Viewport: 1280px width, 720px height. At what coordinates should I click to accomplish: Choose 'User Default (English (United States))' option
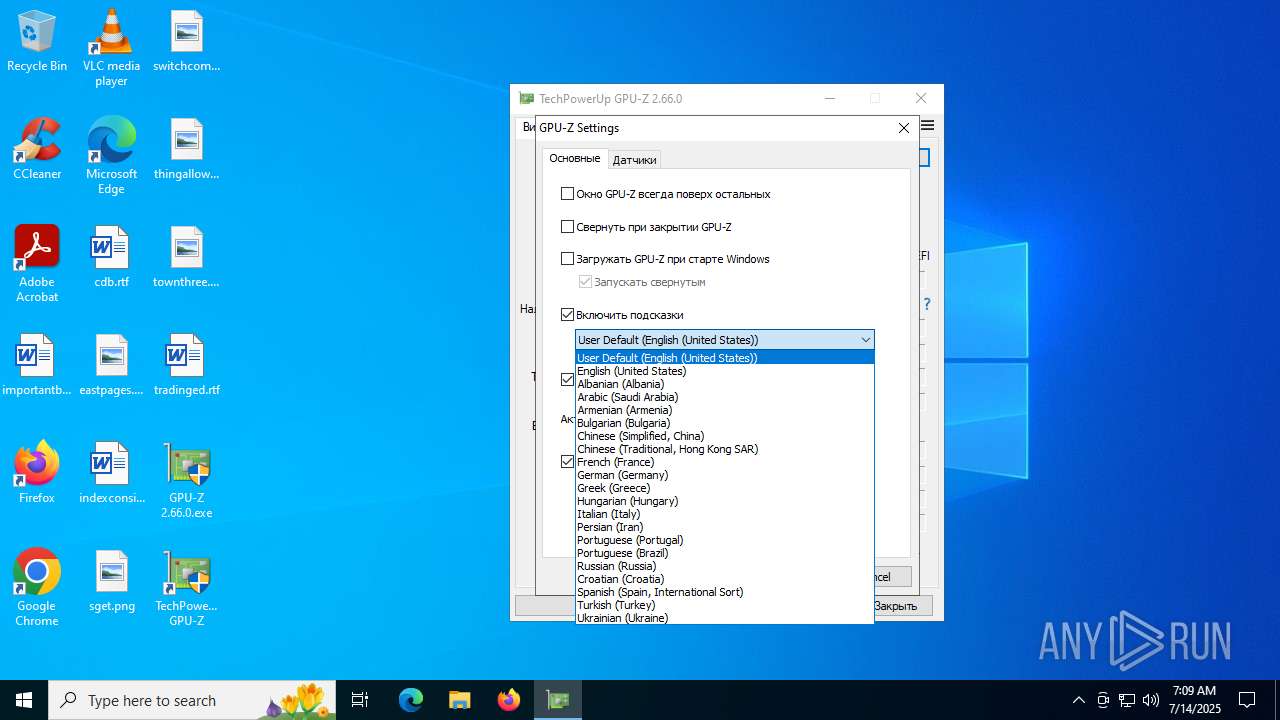pyautogui.click(x=725, y=358)
